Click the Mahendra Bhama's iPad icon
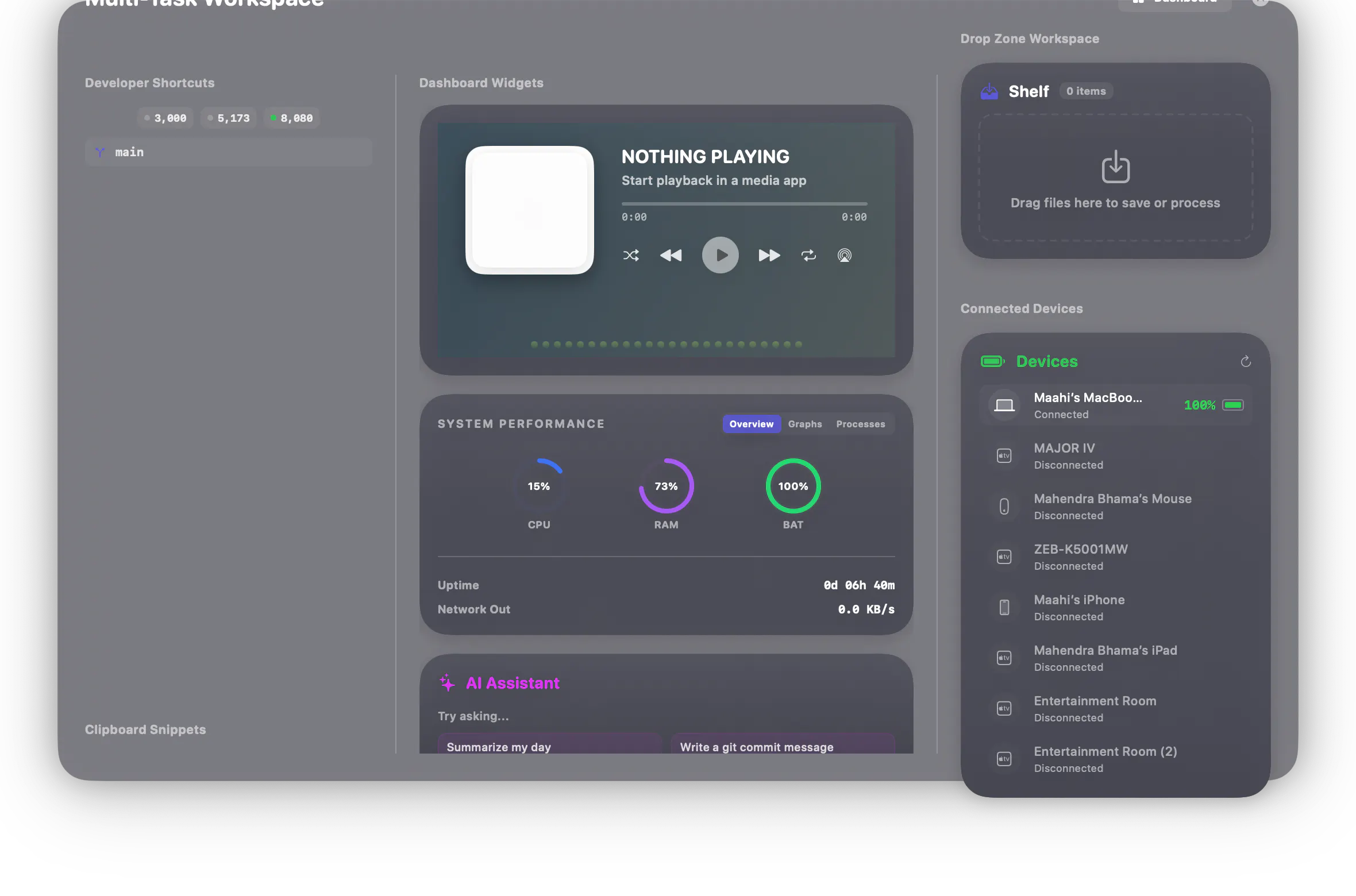 coord(1004,658)
